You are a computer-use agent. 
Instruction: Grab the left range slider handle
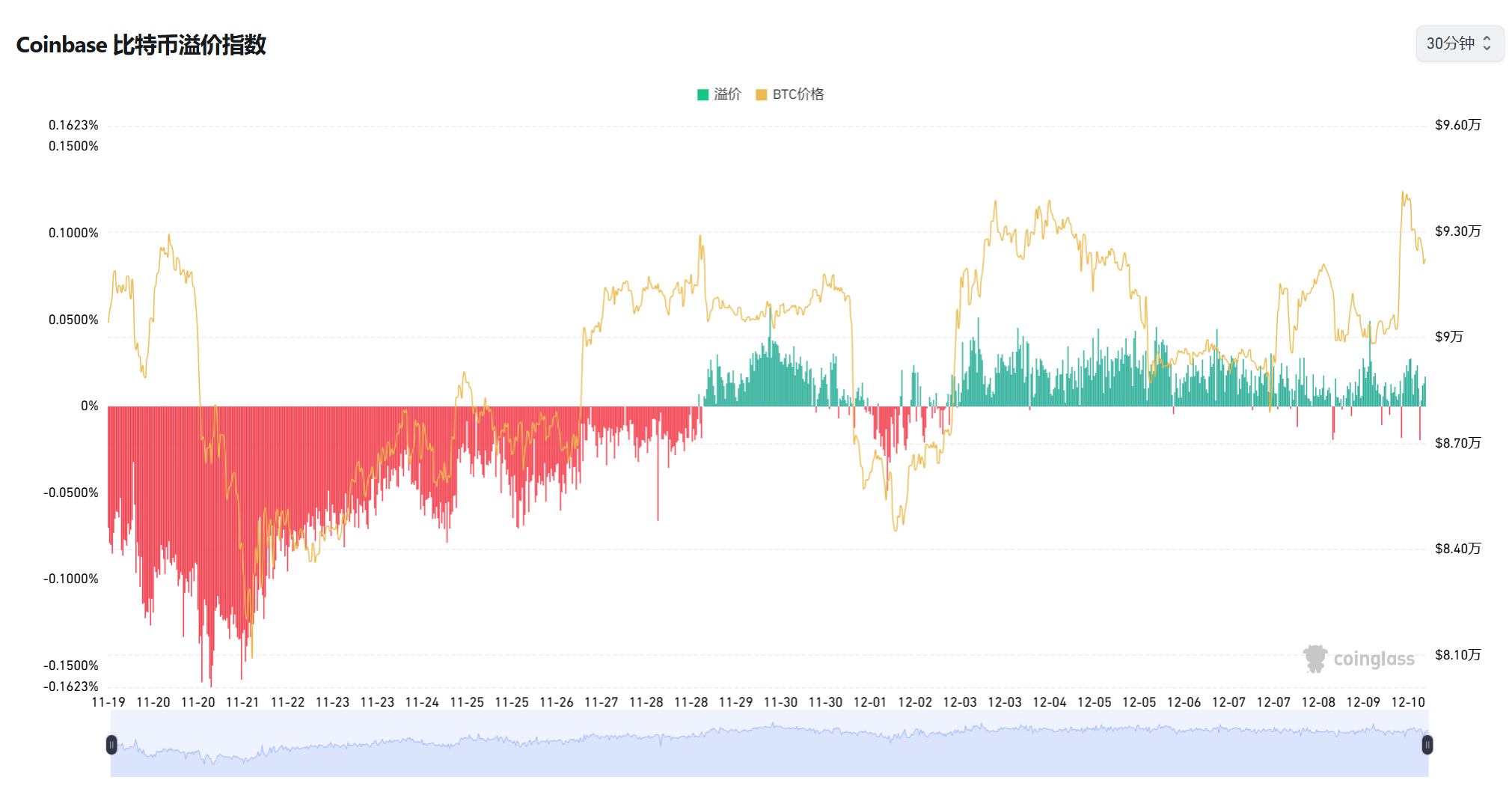111,744
